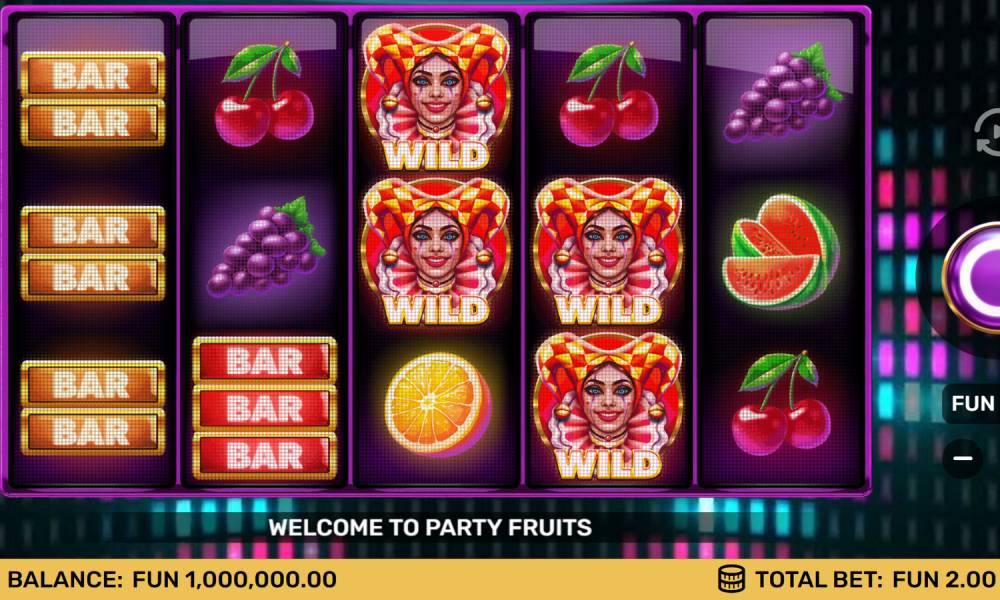Click the grapes symbol on reel five
Image resolution: width=1000 pixels, height=600 pixels.
coord(783,92)
